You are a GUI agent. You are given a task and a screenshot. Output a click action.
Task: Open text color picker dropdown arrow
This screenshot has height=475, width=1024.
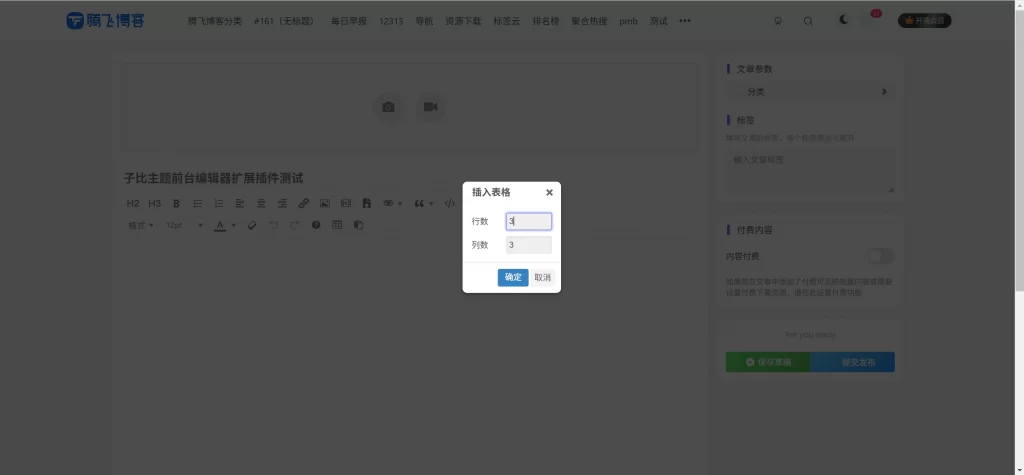pos(233,225)
